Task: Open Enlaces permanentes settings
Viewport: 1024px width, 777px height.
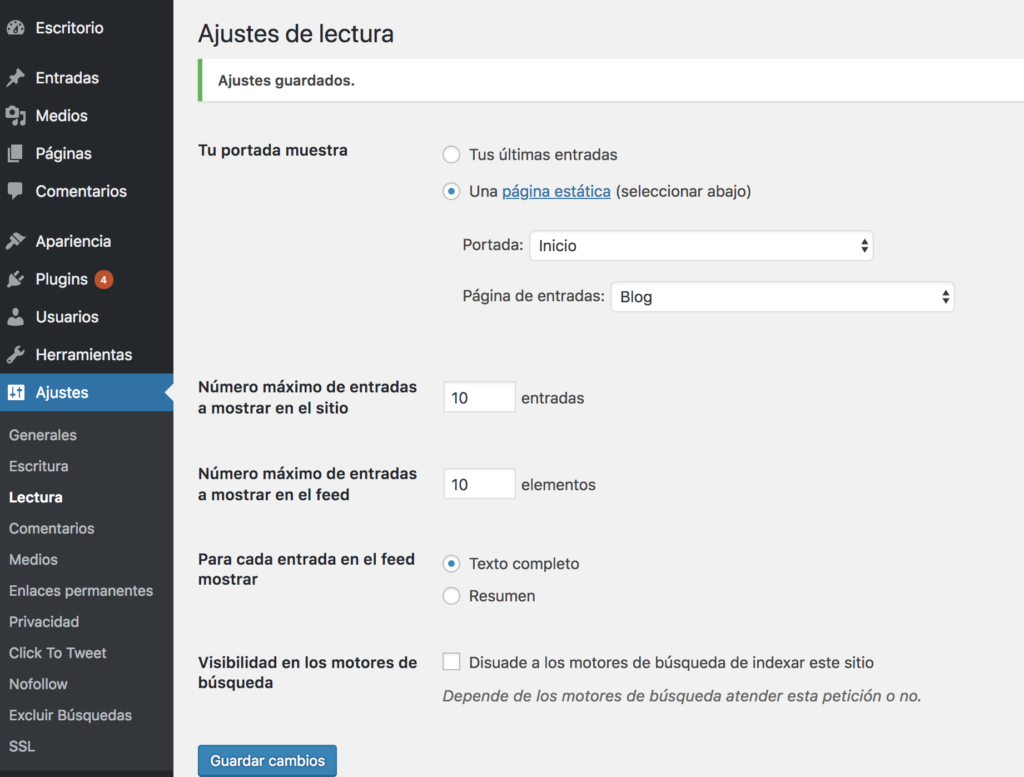Action: pos(81,590)
